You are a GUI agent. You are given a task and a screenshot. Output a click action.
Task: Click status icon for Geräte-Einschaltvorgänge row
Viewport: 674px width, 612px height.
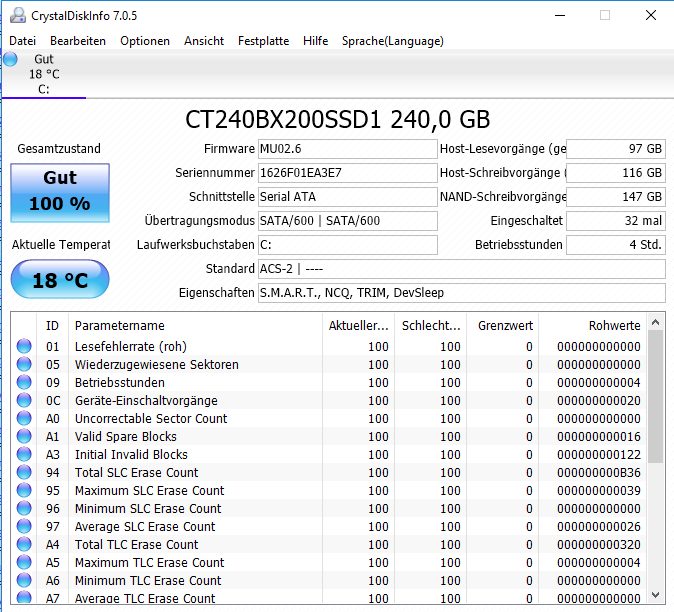[x=24, y=401]
